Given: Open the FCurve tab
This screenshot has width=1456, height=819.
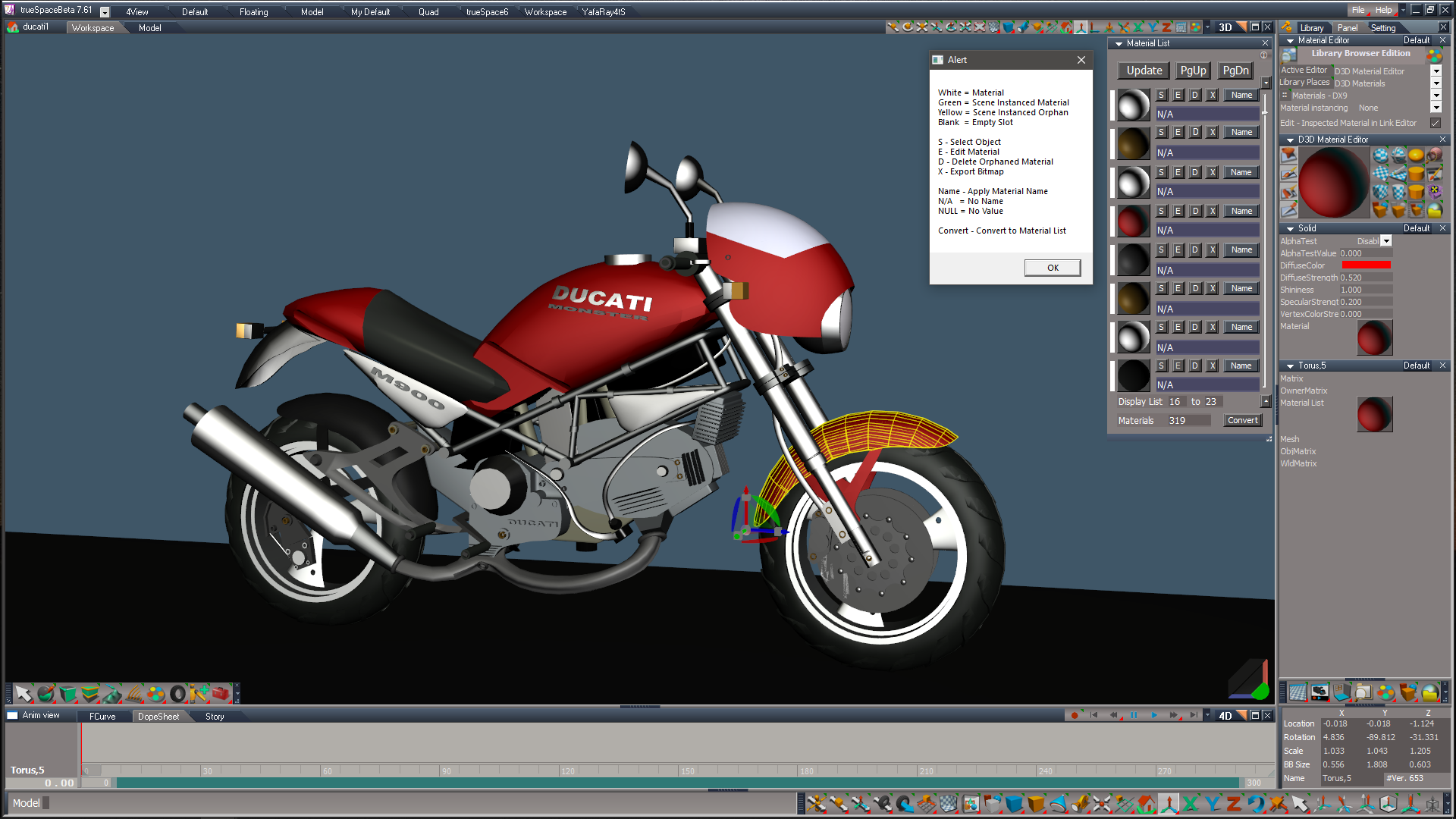Looking at the screenshot, I should click(x=102, y=717).
